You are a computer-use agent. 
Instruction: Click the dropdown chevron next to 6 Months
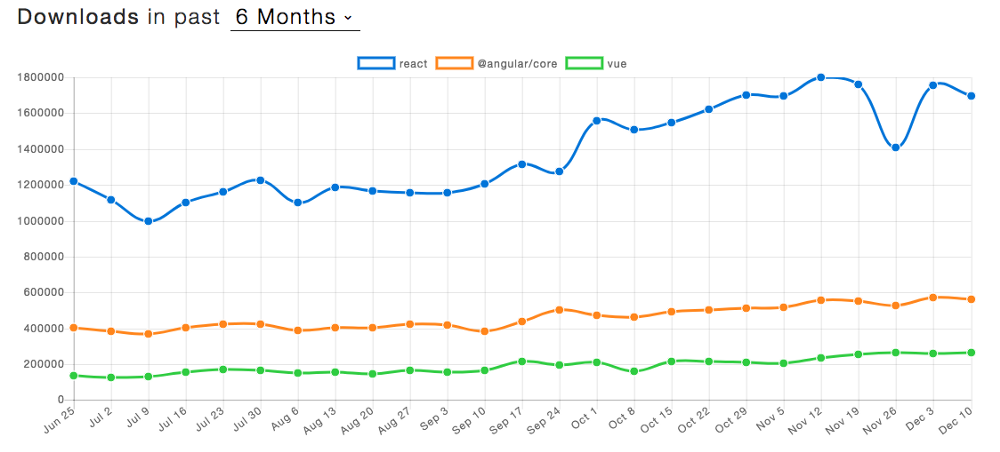tap(347, 18)
